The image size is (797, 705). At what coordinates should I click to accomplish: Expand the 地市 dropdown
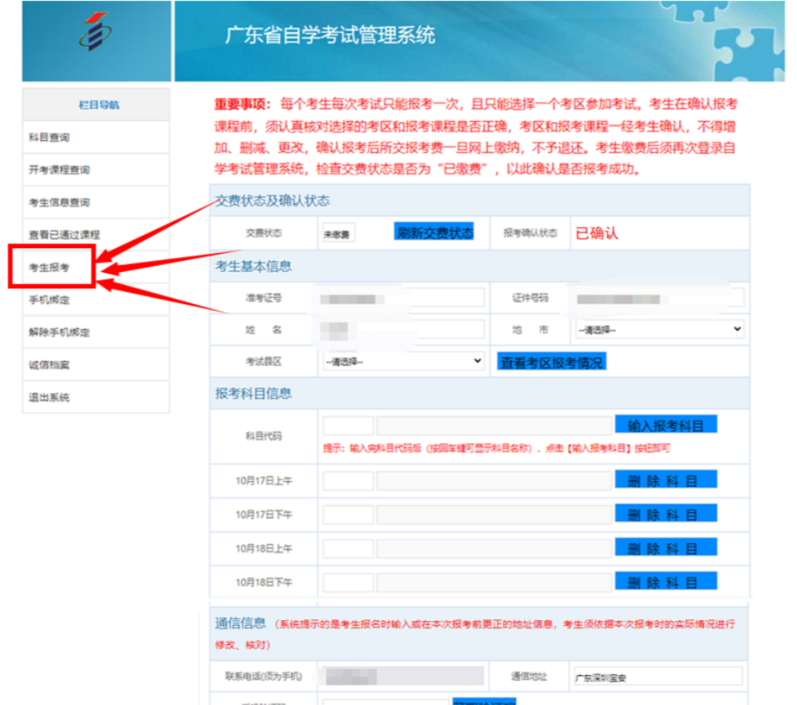[660, 329]
